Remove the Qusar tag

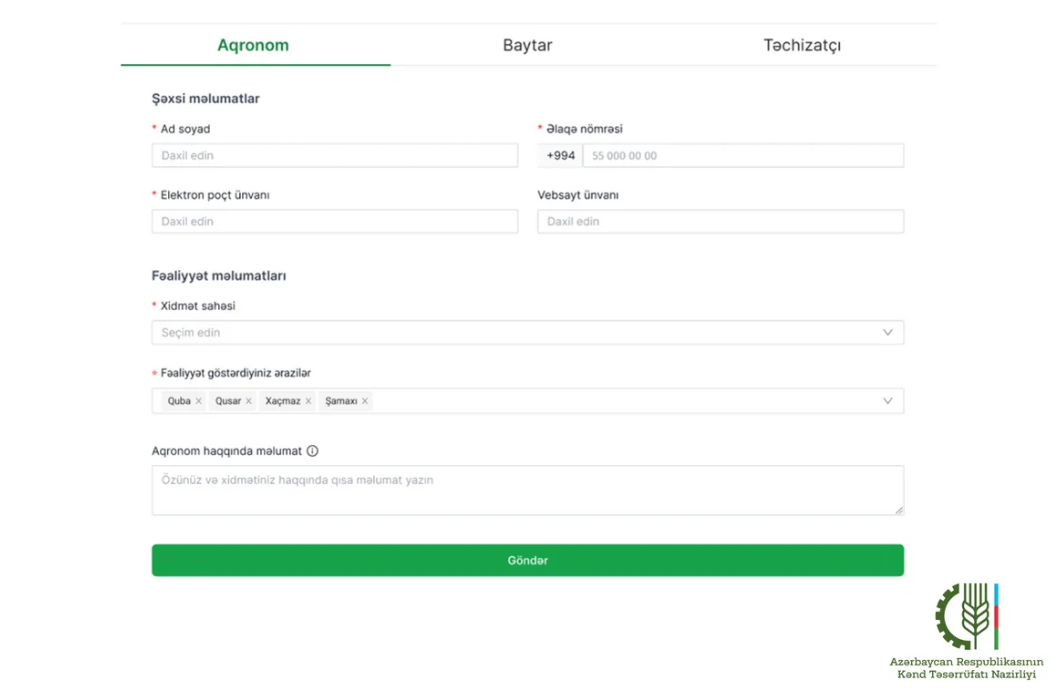coord(248,401)
